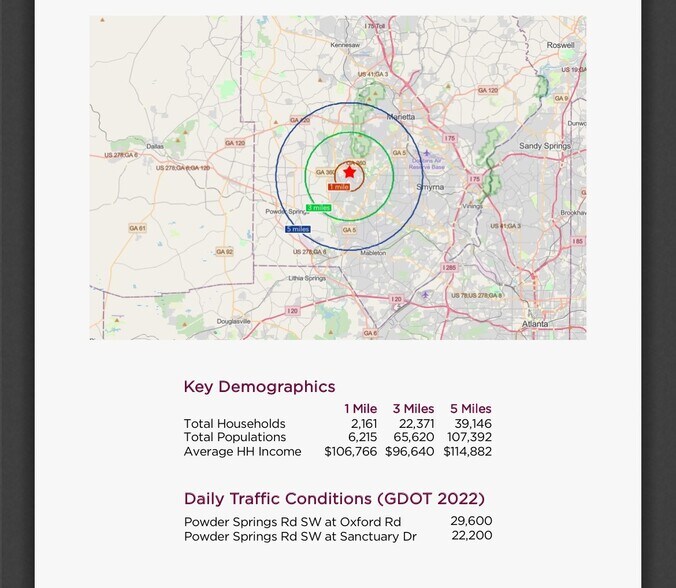Image resolution: width=676 pixels, height=588 pixels.
Task: Click the 22,200 traffic count
Action: (x=472, y=535)
